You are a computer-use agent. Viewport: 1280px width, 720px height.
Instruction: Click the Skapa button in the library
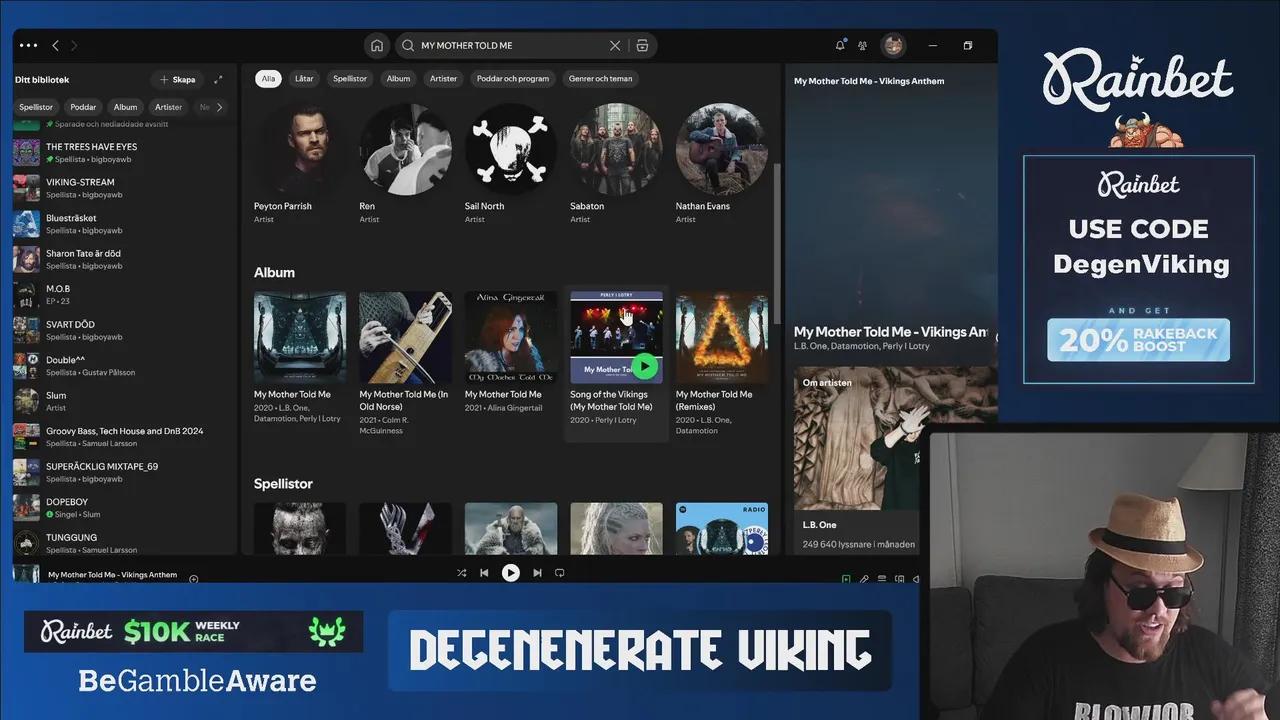[177, 79]
